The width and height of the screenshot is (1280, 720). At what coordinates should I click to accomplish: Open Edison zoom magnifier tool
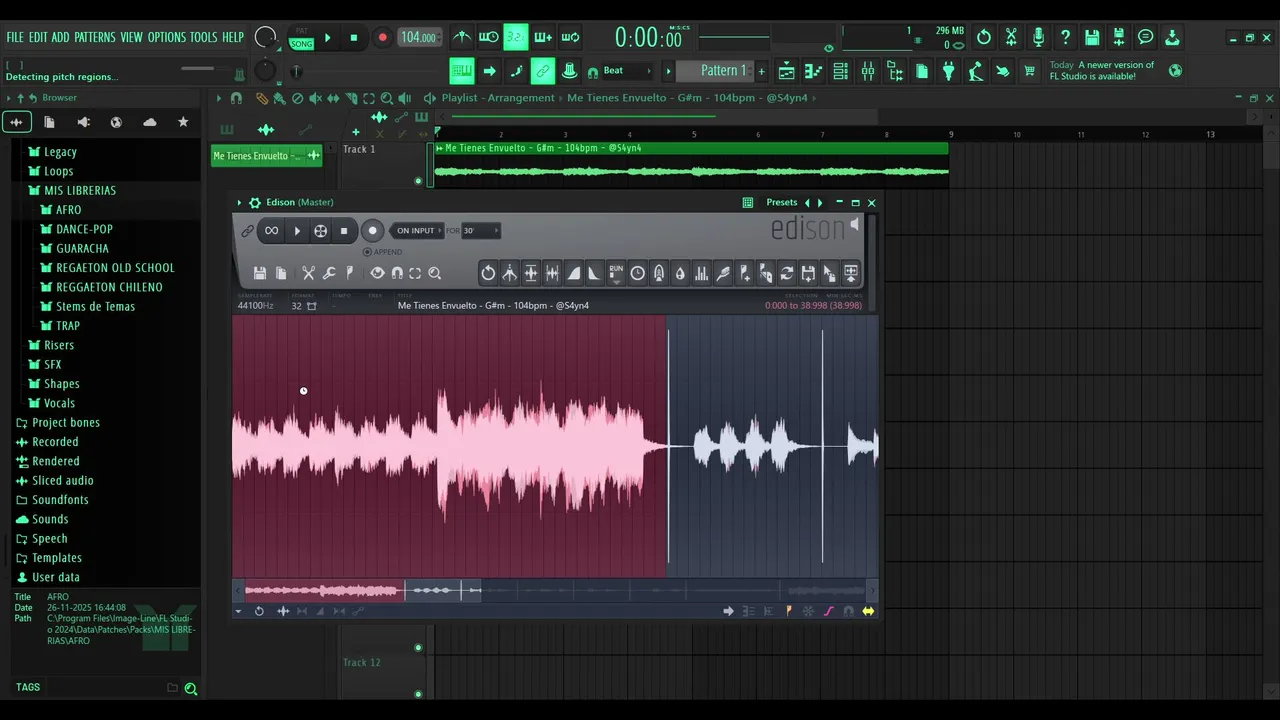[x=435, y=273]
